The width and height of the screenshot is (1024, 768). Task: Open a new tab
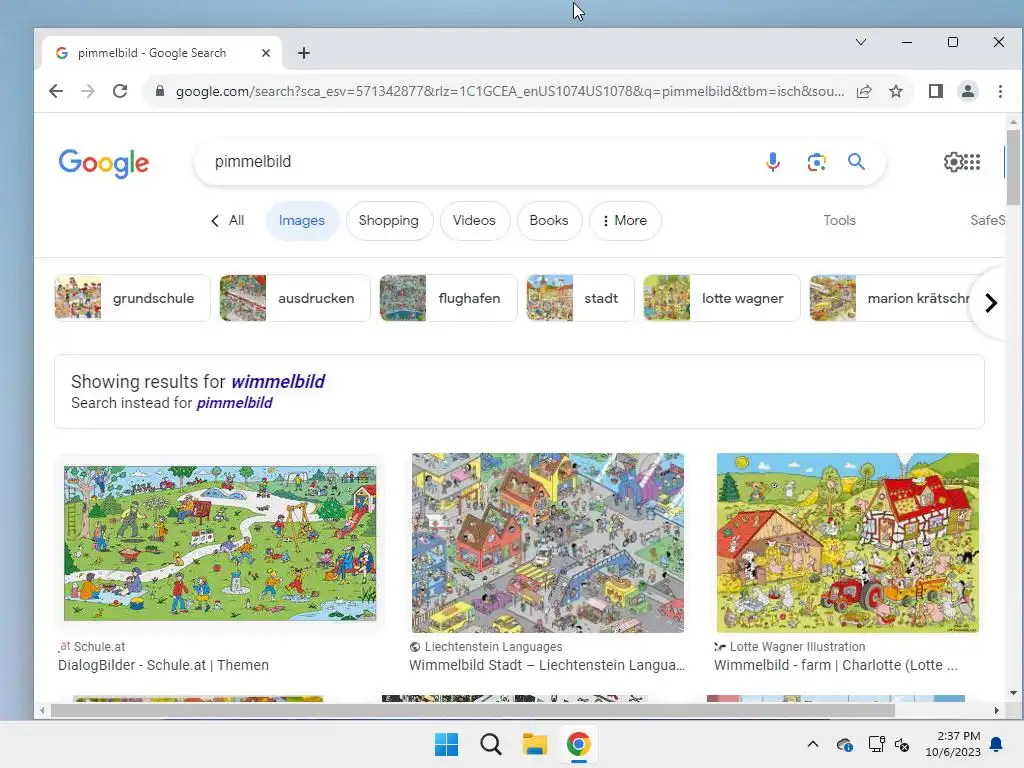pos(304,53)
